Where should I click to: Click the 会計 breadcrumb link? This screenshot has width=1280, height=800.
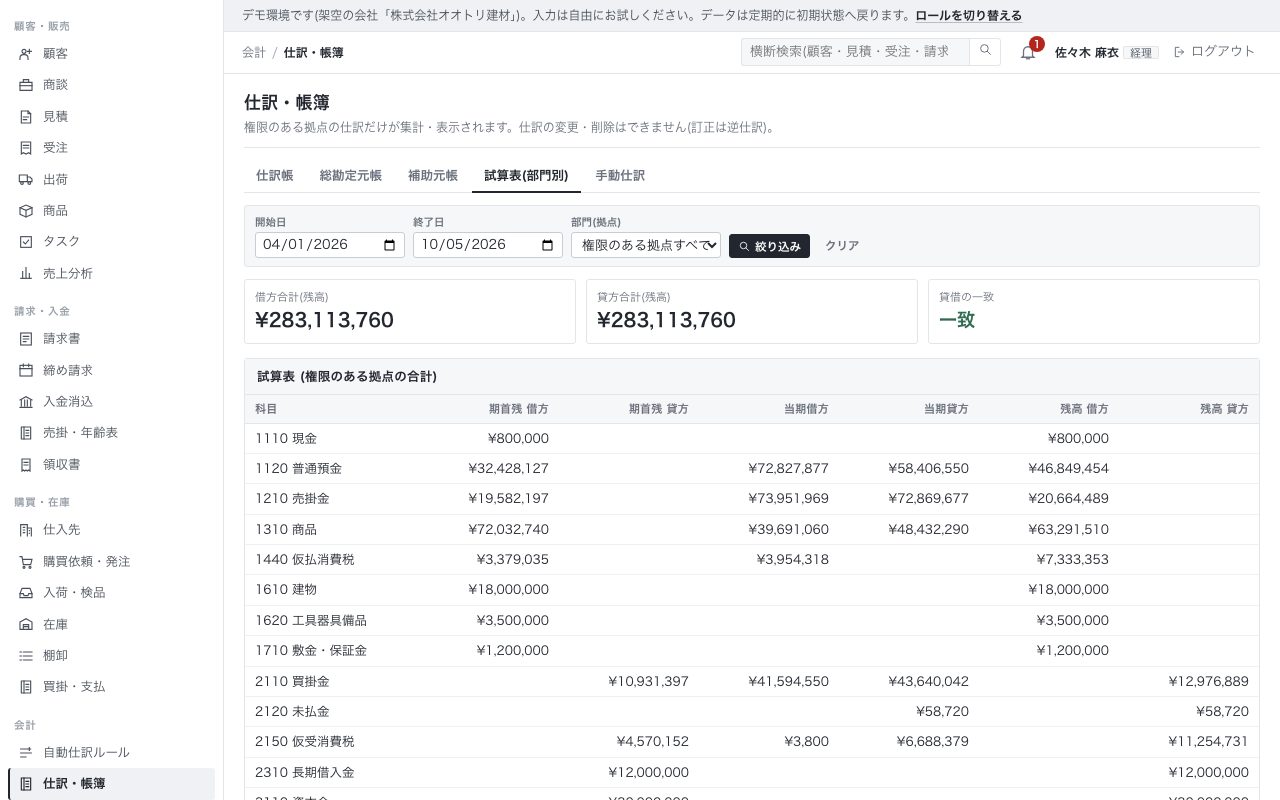(x=254, y=52)
